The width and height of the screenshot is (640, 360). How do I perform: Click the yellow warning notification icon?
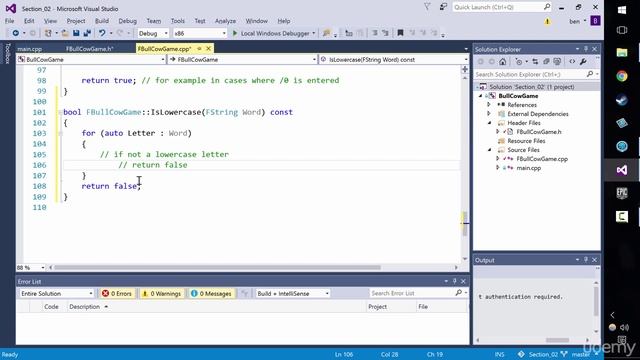click(x=547, y=21)
